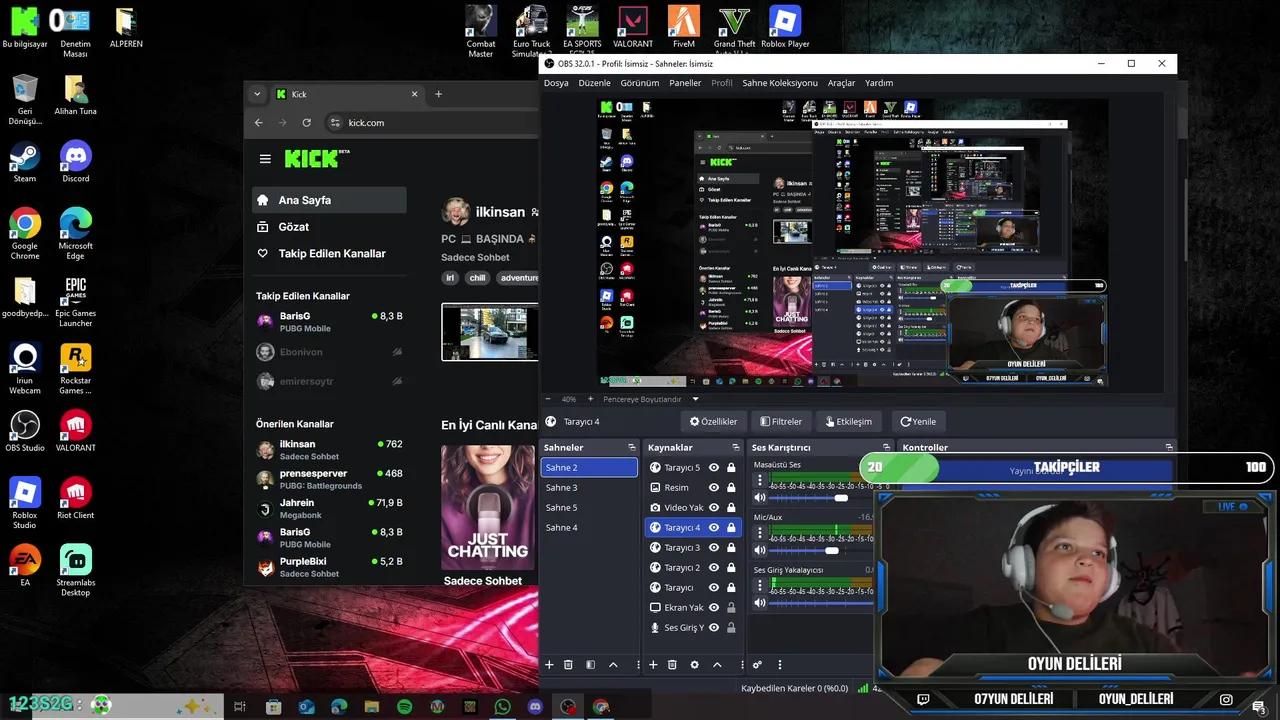Open Chrome tab search dropdown arrow

(x=257, y=94)
